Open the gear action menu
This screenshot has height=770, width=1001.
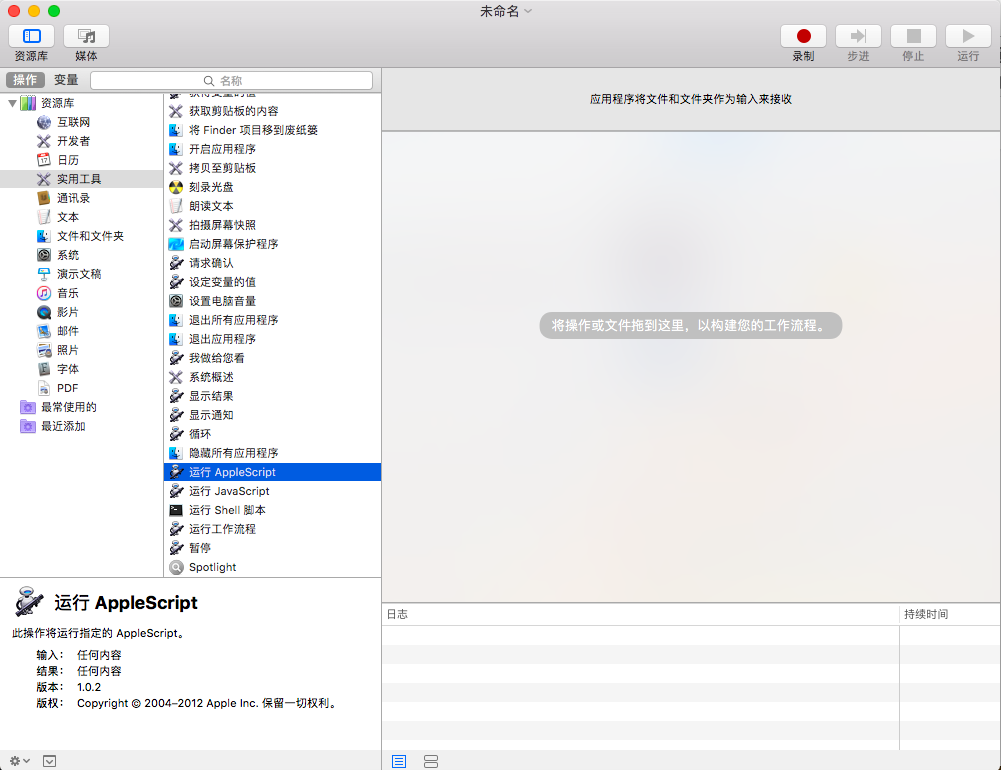20,761
